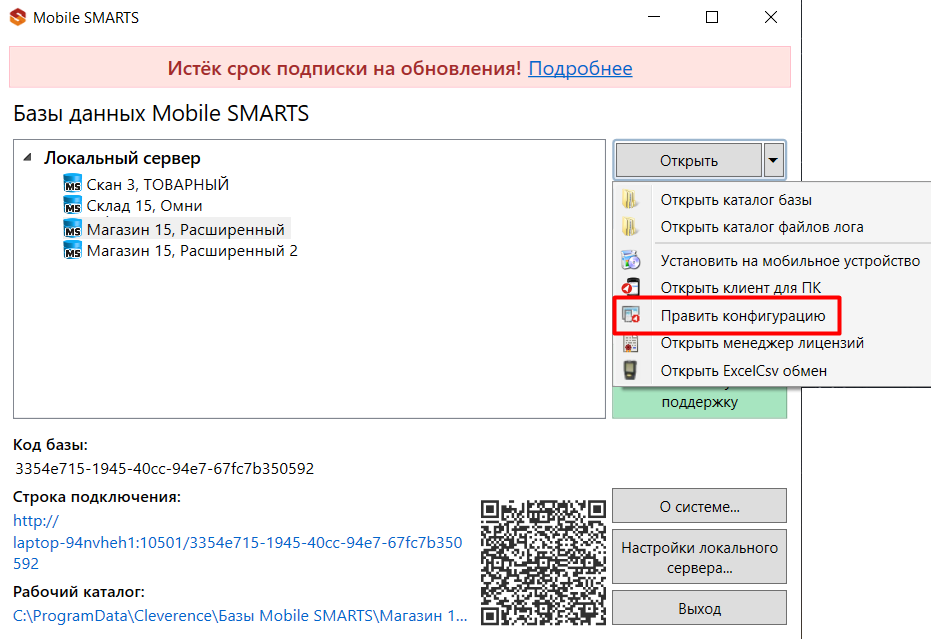Viewport: 931px width, 639px height.
Task: Choose Открыть клиент для ПК menu item
Action: tap(741, 288)
